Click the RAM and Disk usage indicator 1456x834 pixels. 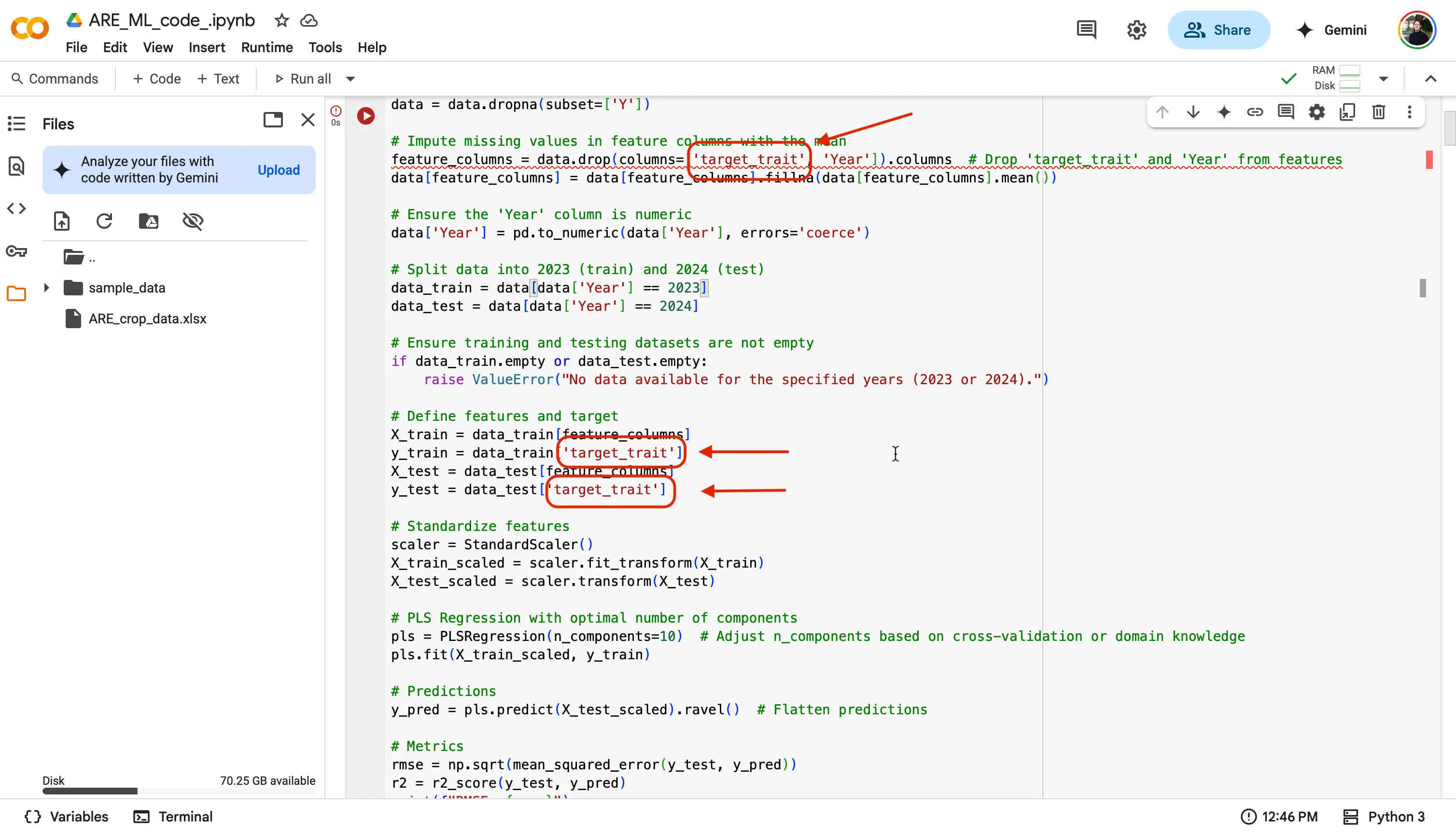[1336, 78]
